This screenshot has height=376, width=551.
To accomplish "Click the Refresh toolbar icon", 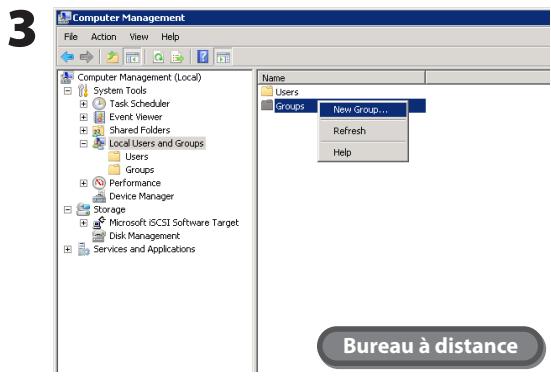I will point(158,57).
